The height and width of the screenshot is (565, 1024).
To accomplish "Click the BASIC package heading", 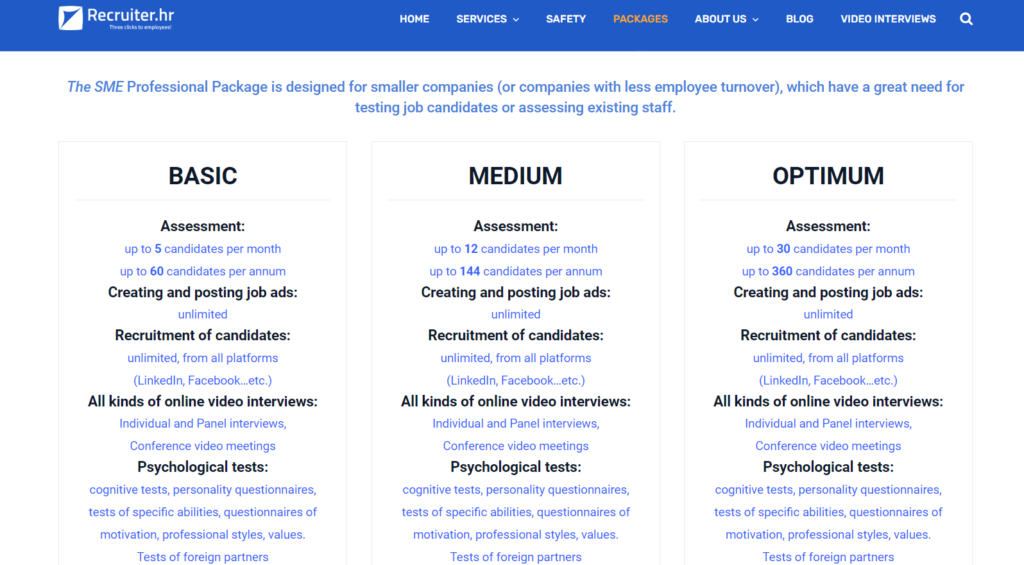I will (x=202, y=176).
